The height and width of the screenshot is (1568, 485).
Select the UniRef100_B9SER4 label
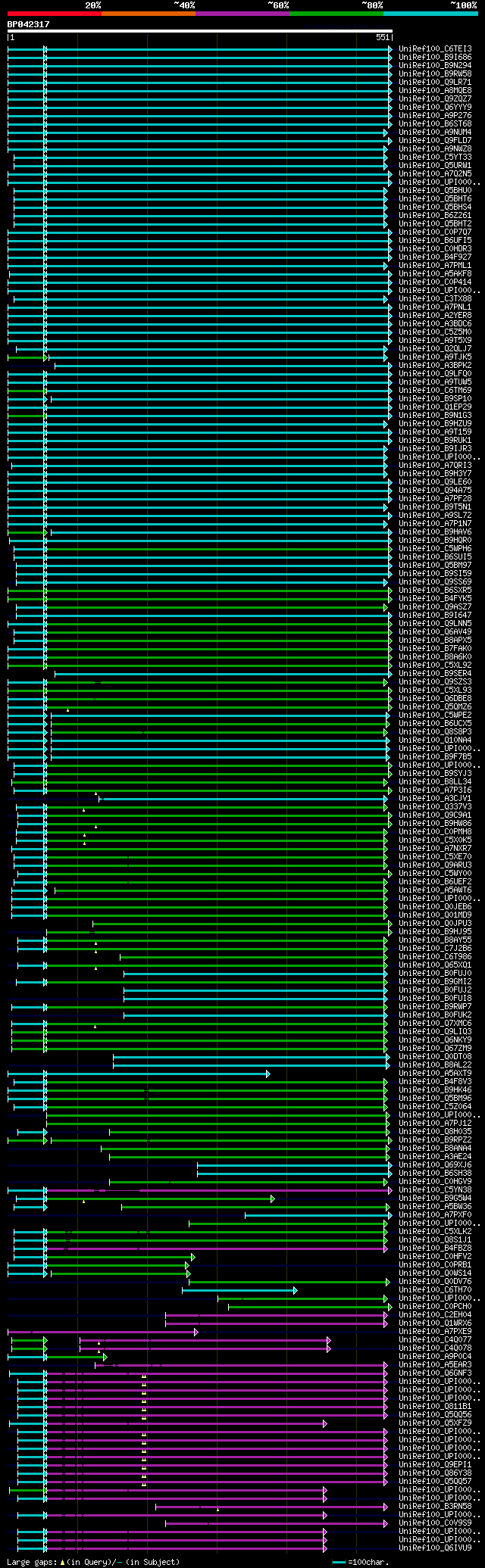coord(435,674)
